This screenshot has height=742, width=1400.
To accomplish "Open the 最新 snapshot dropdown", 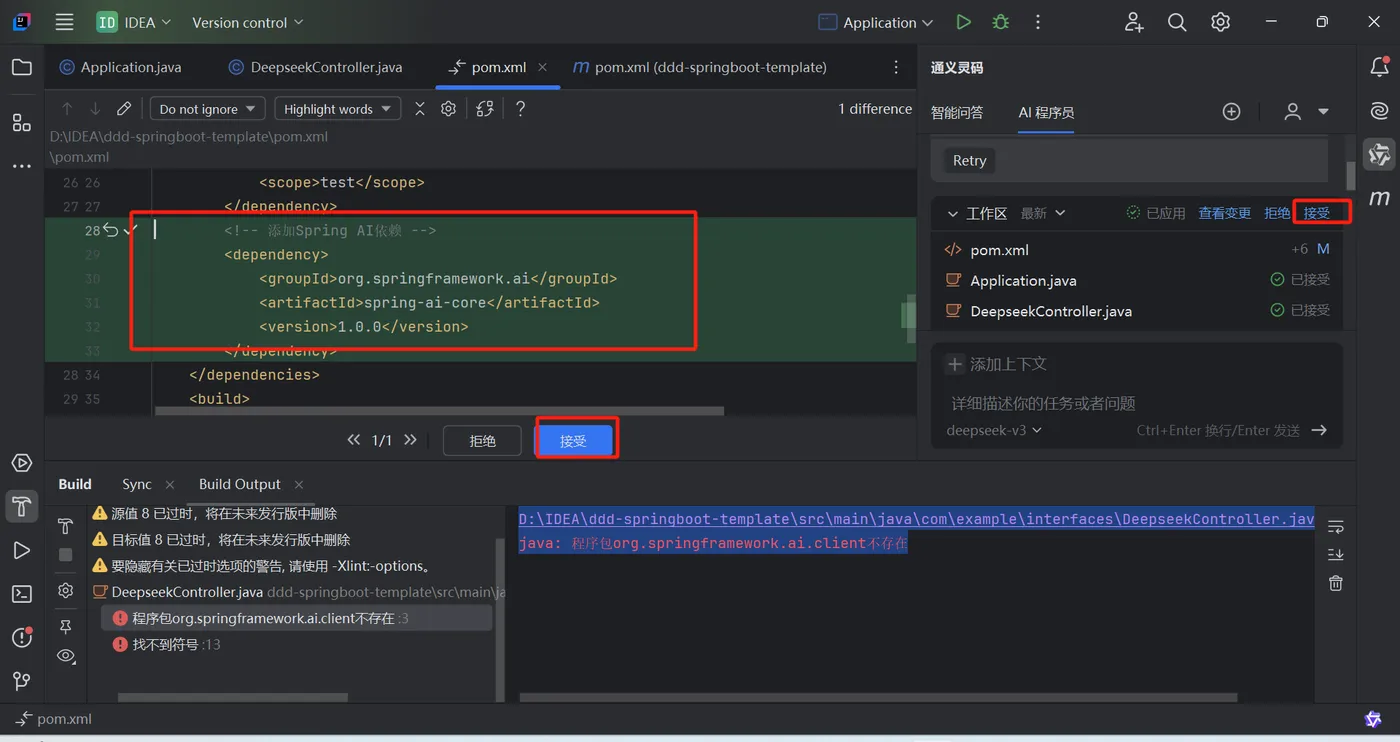I will (1043, 213).
